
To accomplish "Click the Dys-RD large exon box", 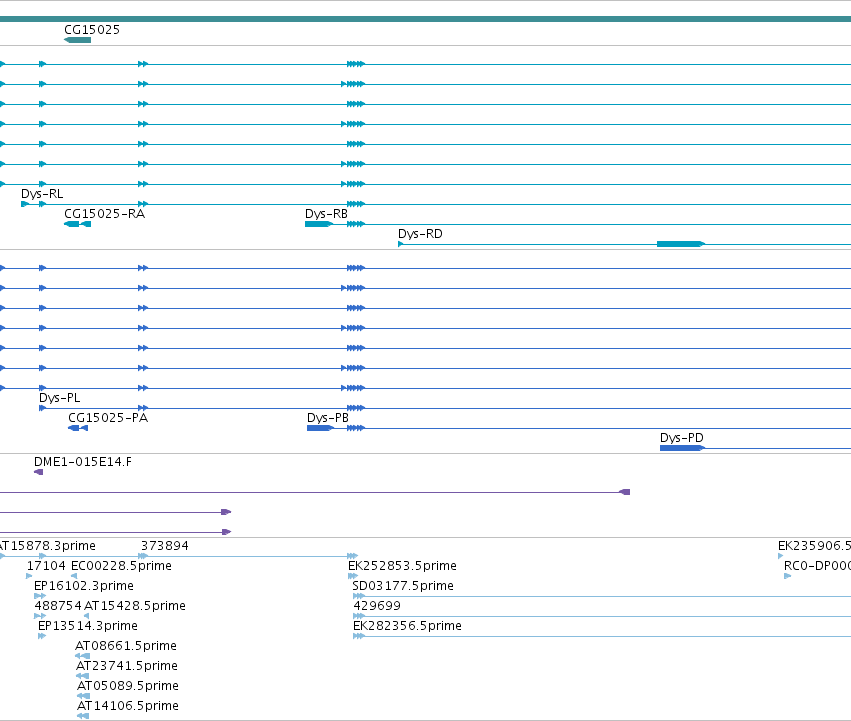I will pyautogui.click(x=681, y=244).
